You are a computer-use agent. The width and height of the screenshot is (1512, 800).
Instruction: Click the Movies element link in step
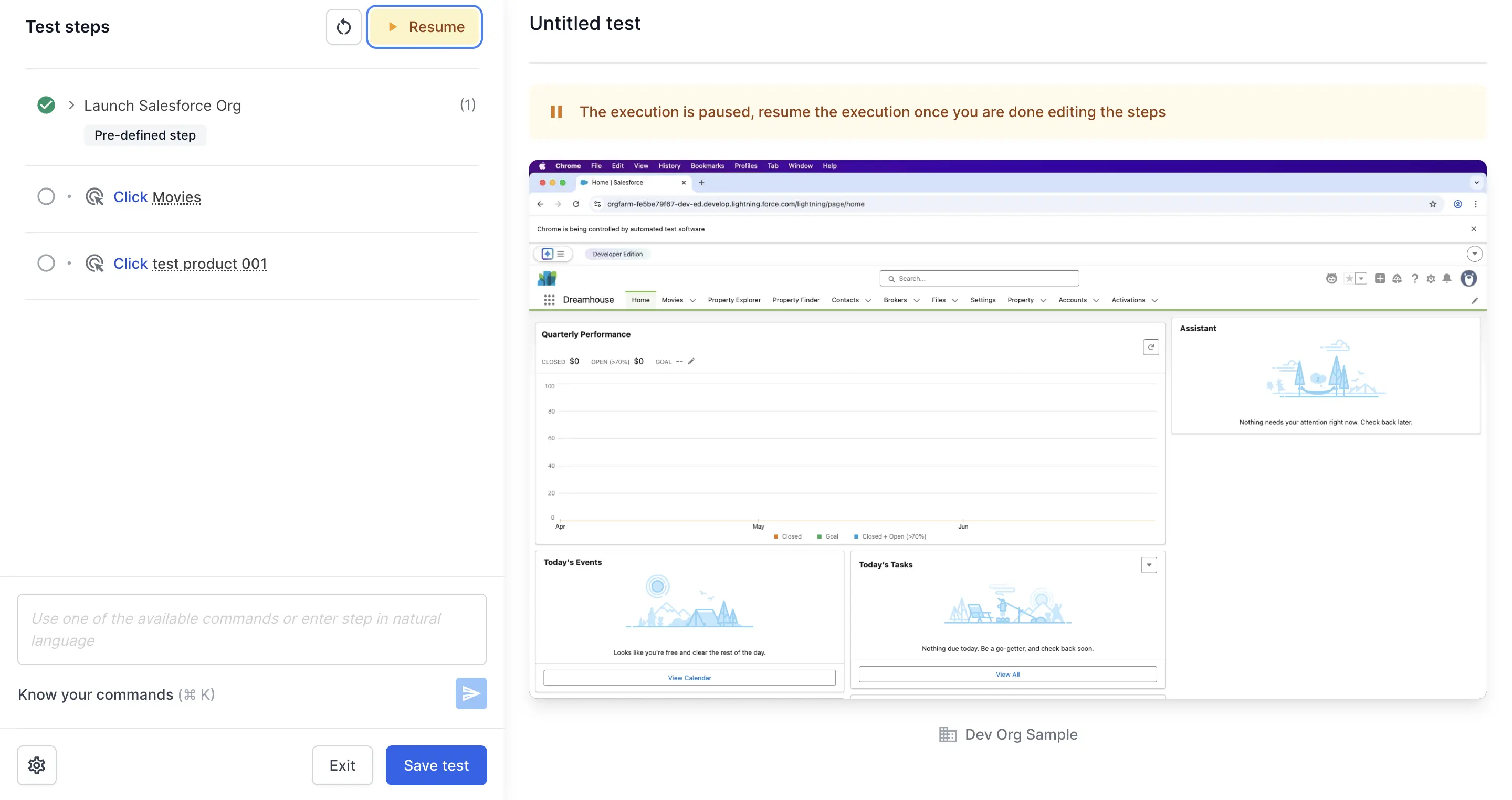[176, 197]
